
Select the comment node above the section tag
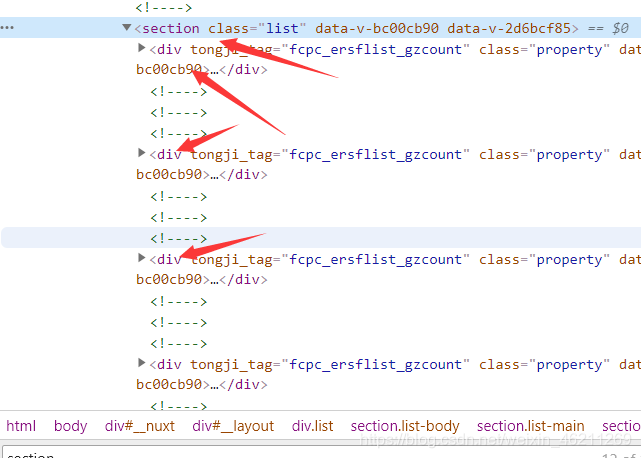tap(164, 7)
